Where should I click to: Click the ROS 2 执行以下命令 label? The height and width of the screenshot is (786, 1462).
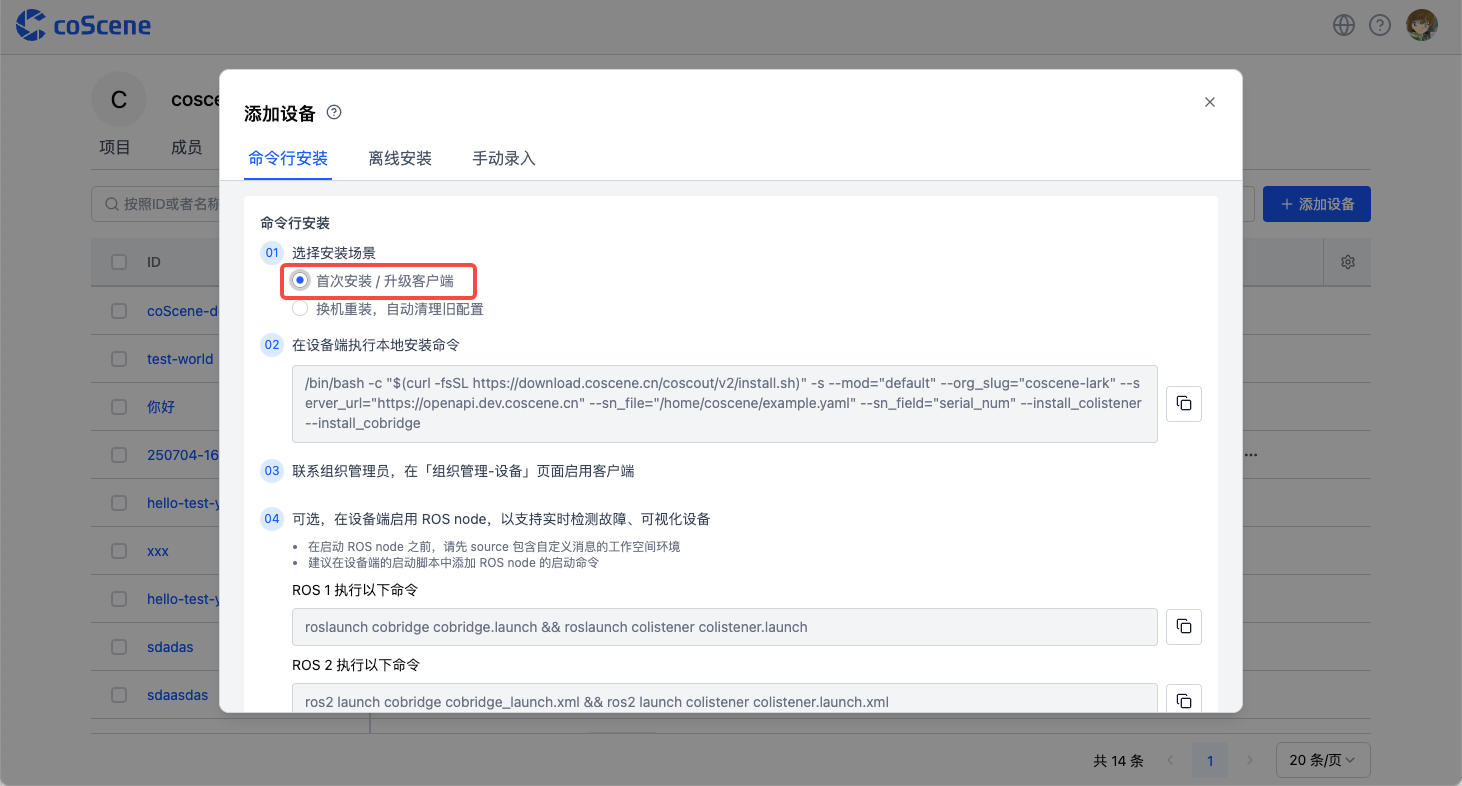pyautogui.click(x=356, y=664)
